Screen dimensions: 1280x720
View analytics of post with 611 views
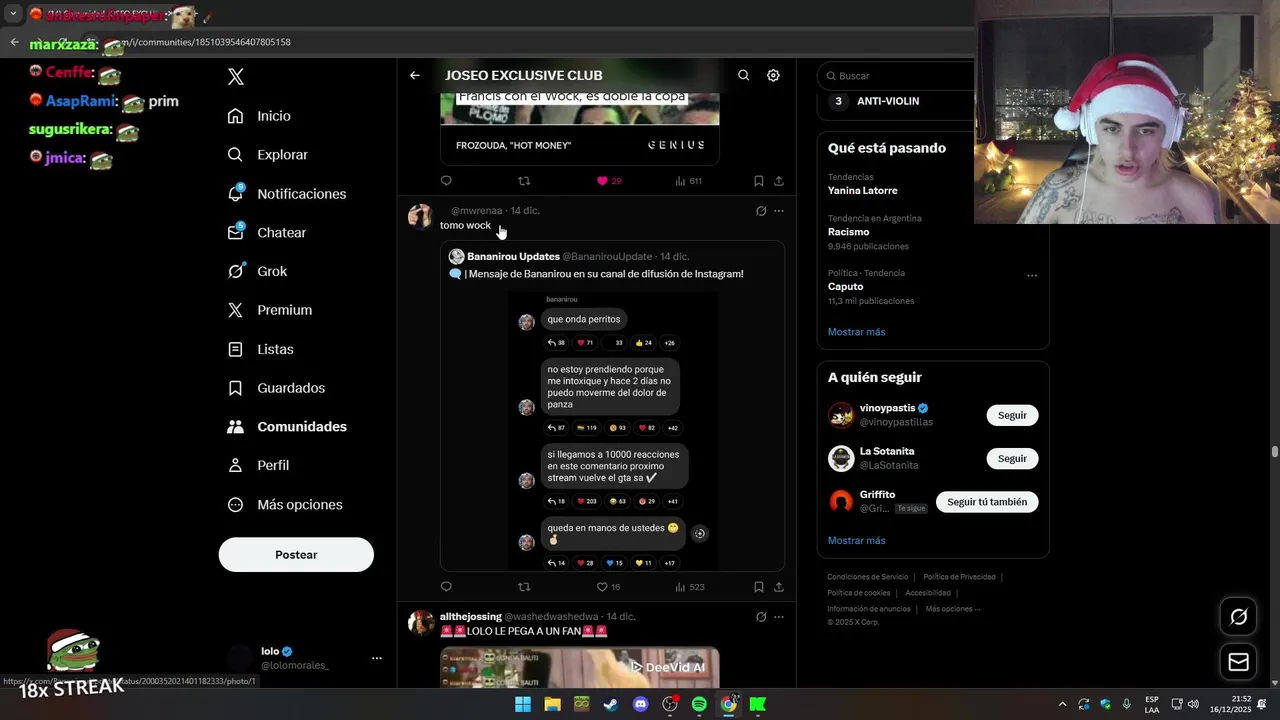688,181
